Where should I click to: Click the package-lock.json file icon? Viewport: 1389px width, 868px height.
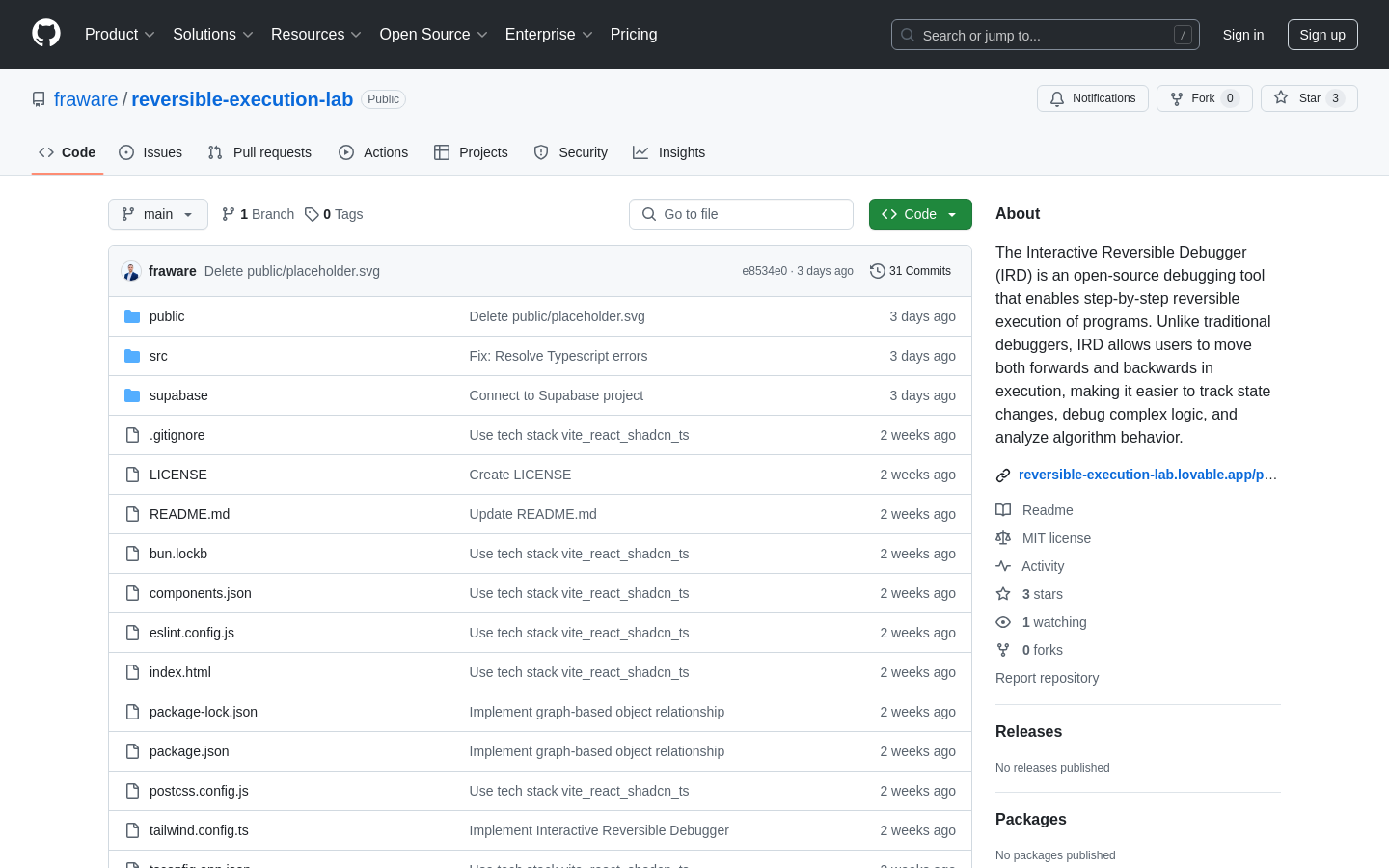[x=132, y=712]
